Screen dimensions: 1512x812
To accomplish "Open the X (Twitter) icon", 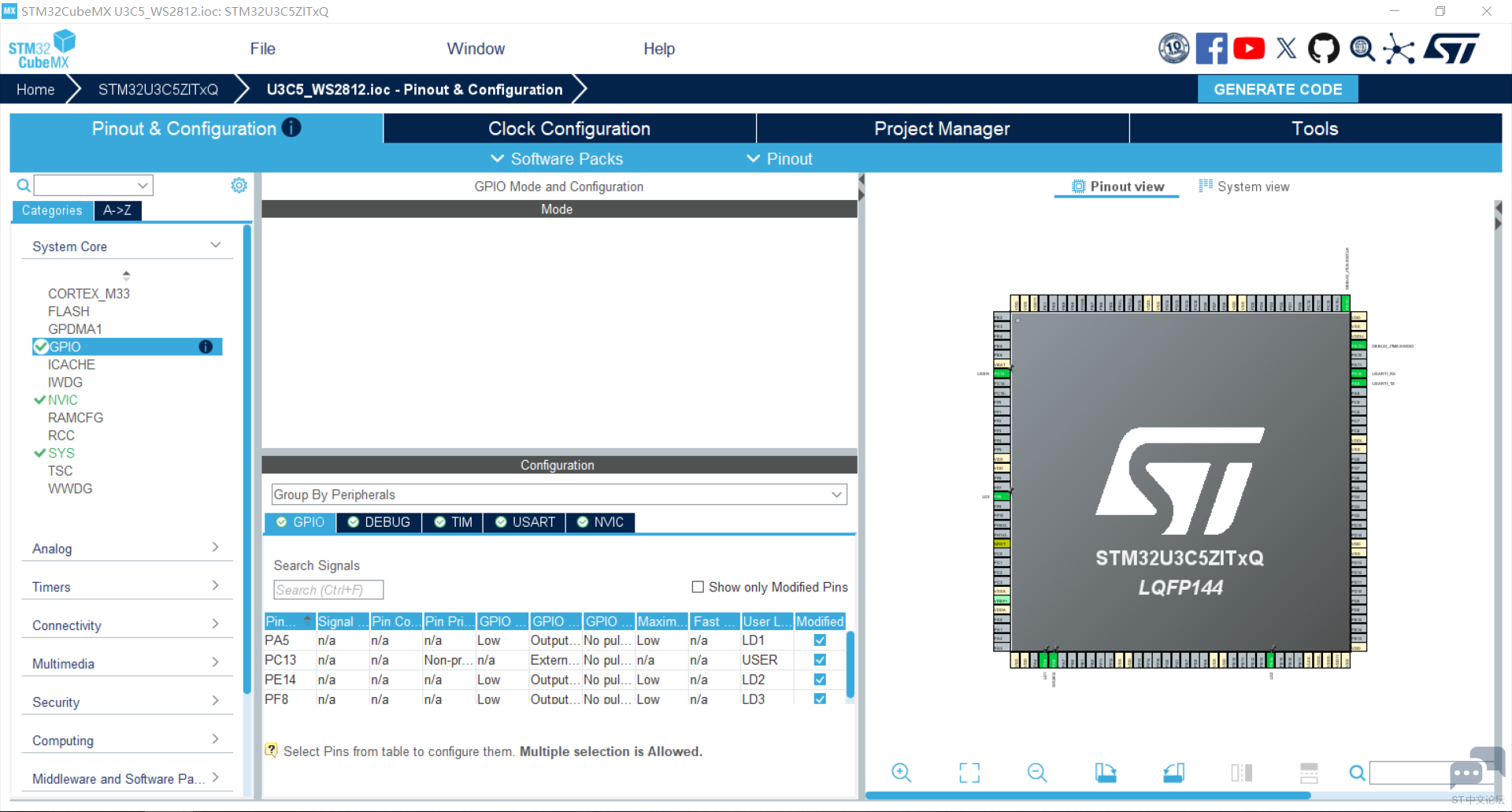I will tap(1286, 49).
